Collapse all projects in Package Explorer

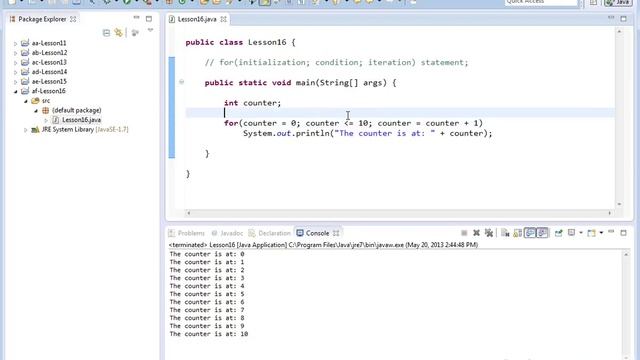[106, 33]
